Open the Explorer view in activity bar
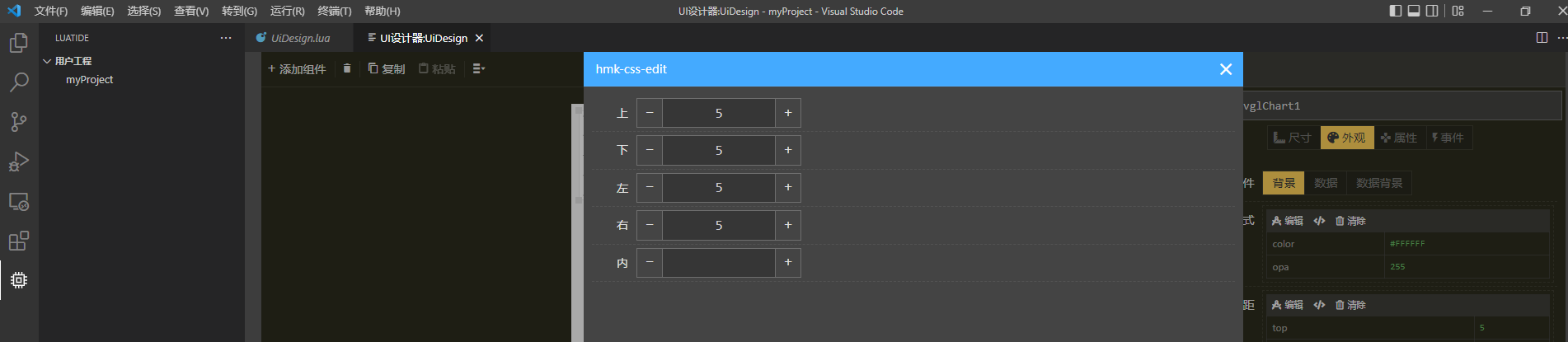 [x=18, y=42]
